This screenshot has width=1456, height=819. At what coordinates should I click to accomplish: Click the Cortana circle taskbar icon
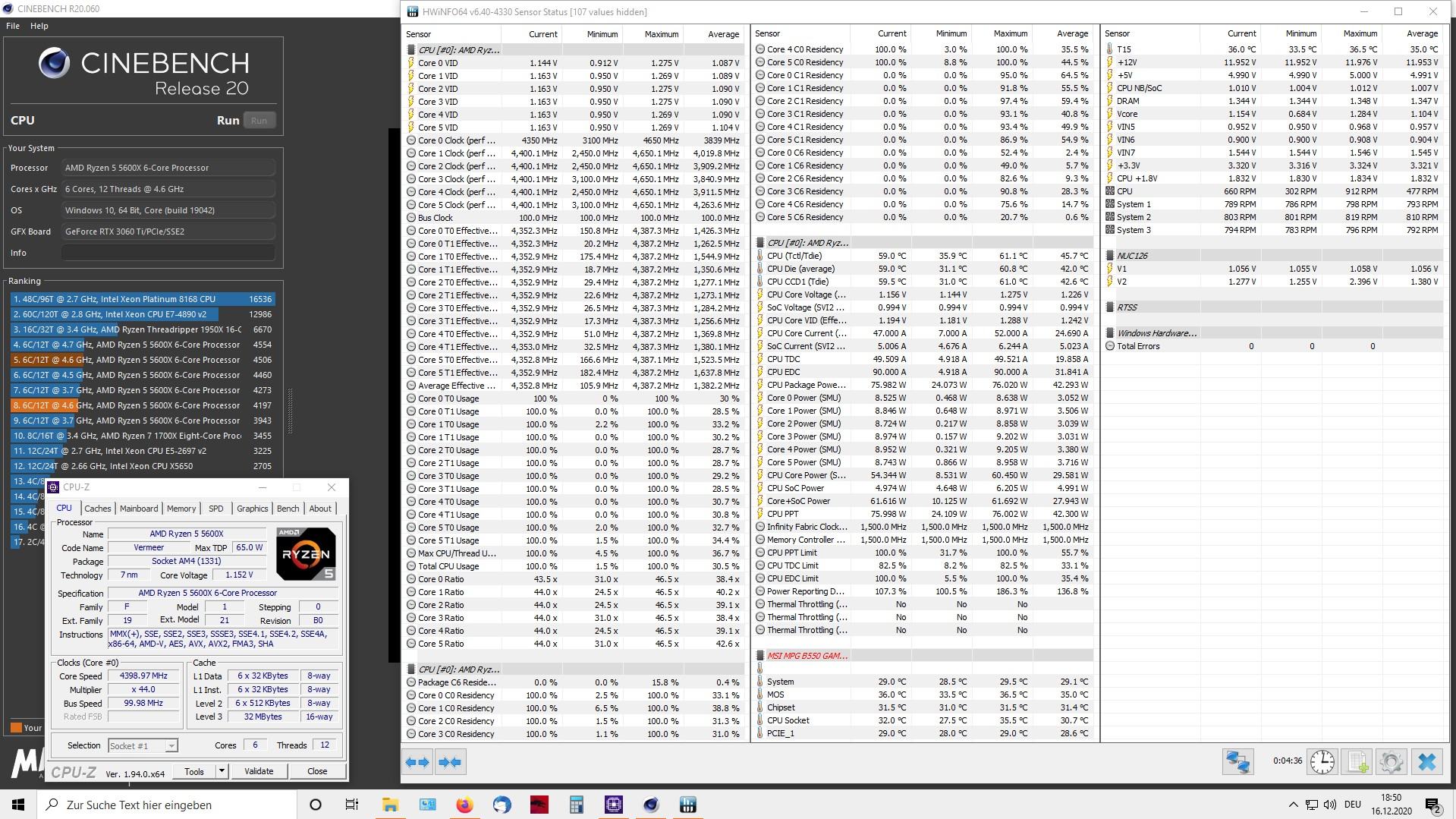pyautogui.click(x=316, y=805)
